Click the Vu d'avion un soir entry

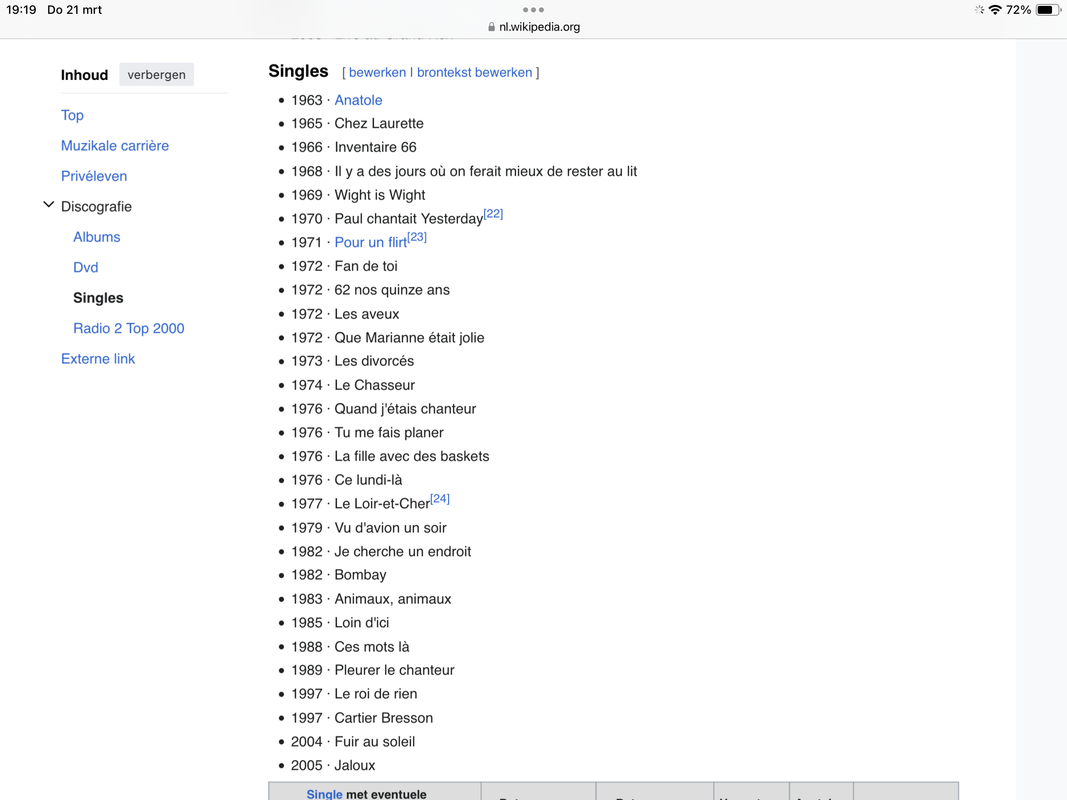[391, 528]
